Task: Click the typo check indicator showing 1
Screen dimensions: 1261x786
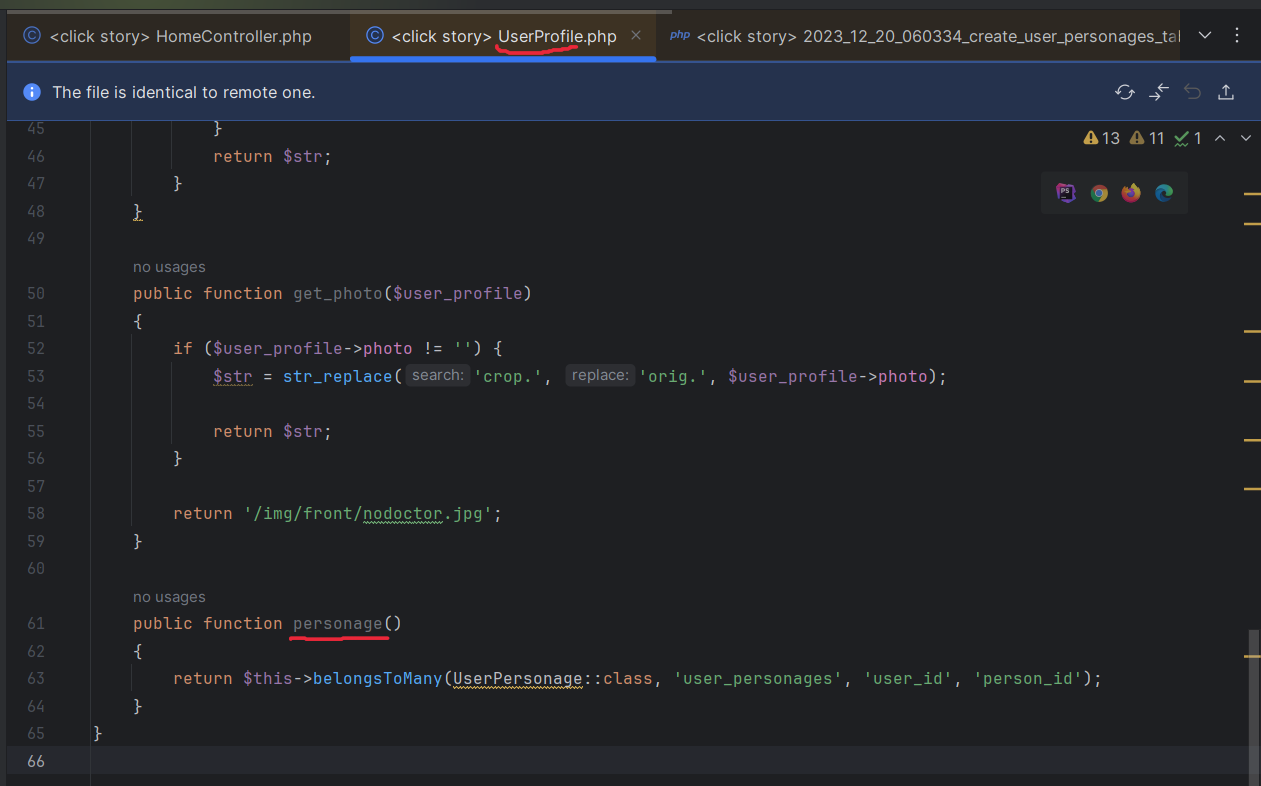Action: tap(1188, 138)
